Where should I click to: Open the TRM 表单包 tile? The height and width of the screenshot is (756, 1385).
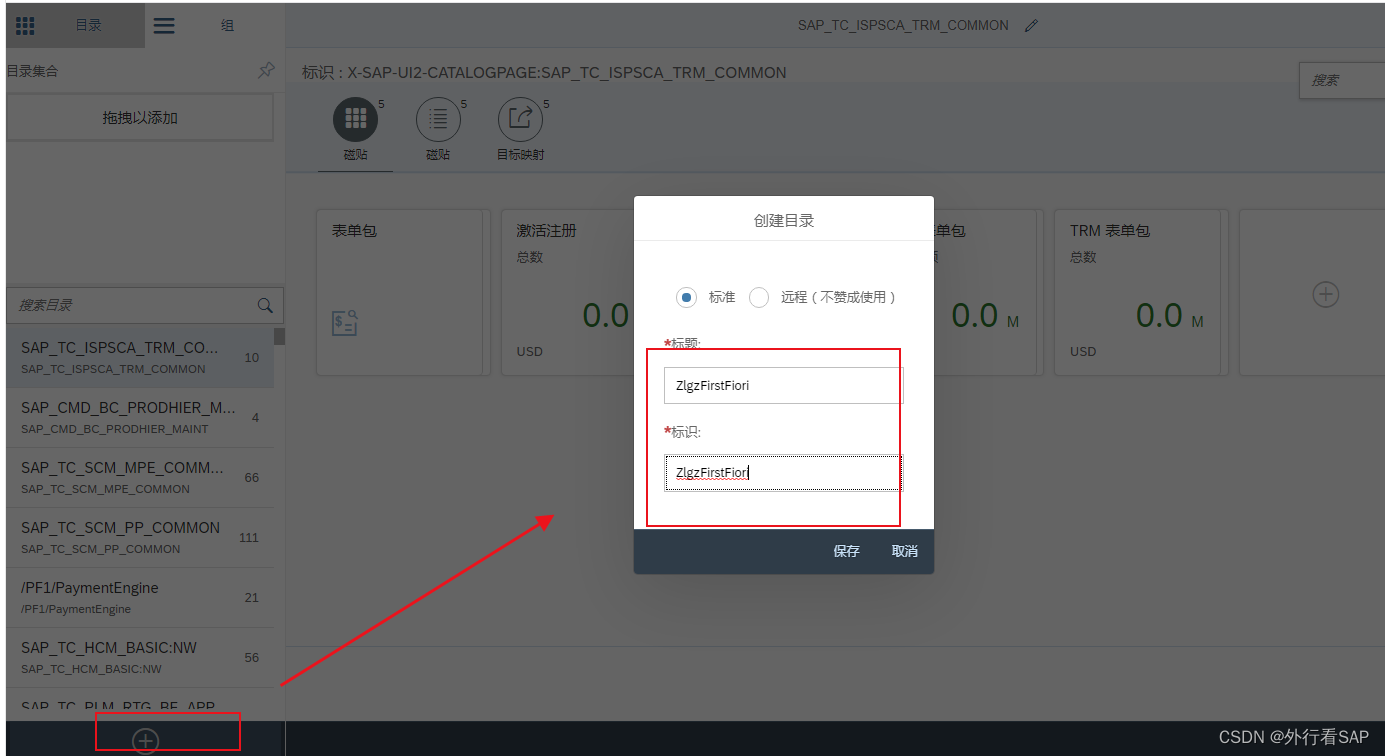tap(1142, 292)
